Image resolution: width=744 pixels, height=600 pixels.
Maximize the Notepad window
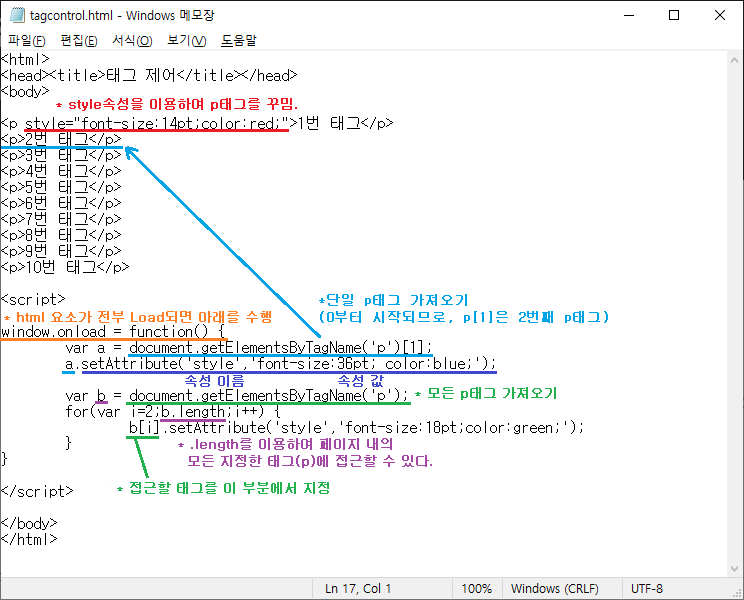674,15
